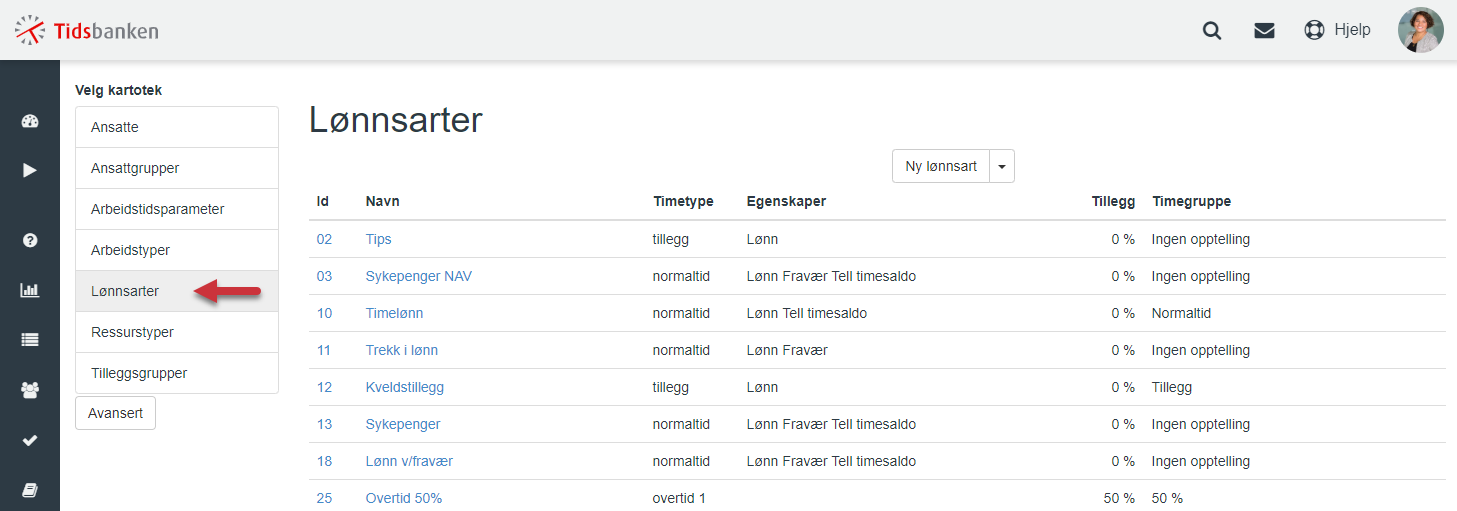Open the book icon in sidebar
Screen dimensions: 1457x511
[29, 490]
